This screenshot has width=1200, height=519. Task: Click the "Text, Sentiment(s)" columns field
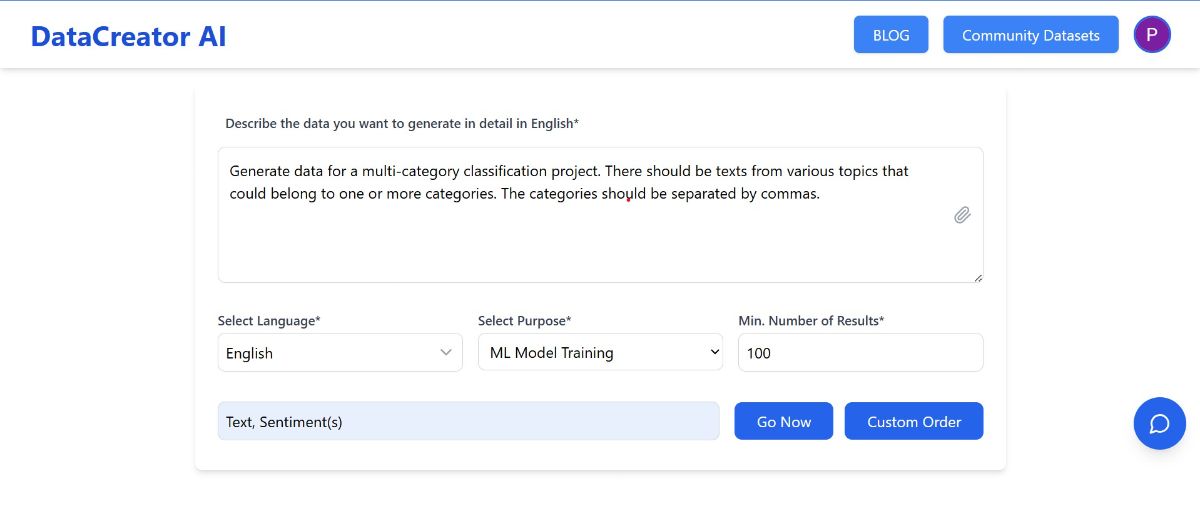pos(468,421)
